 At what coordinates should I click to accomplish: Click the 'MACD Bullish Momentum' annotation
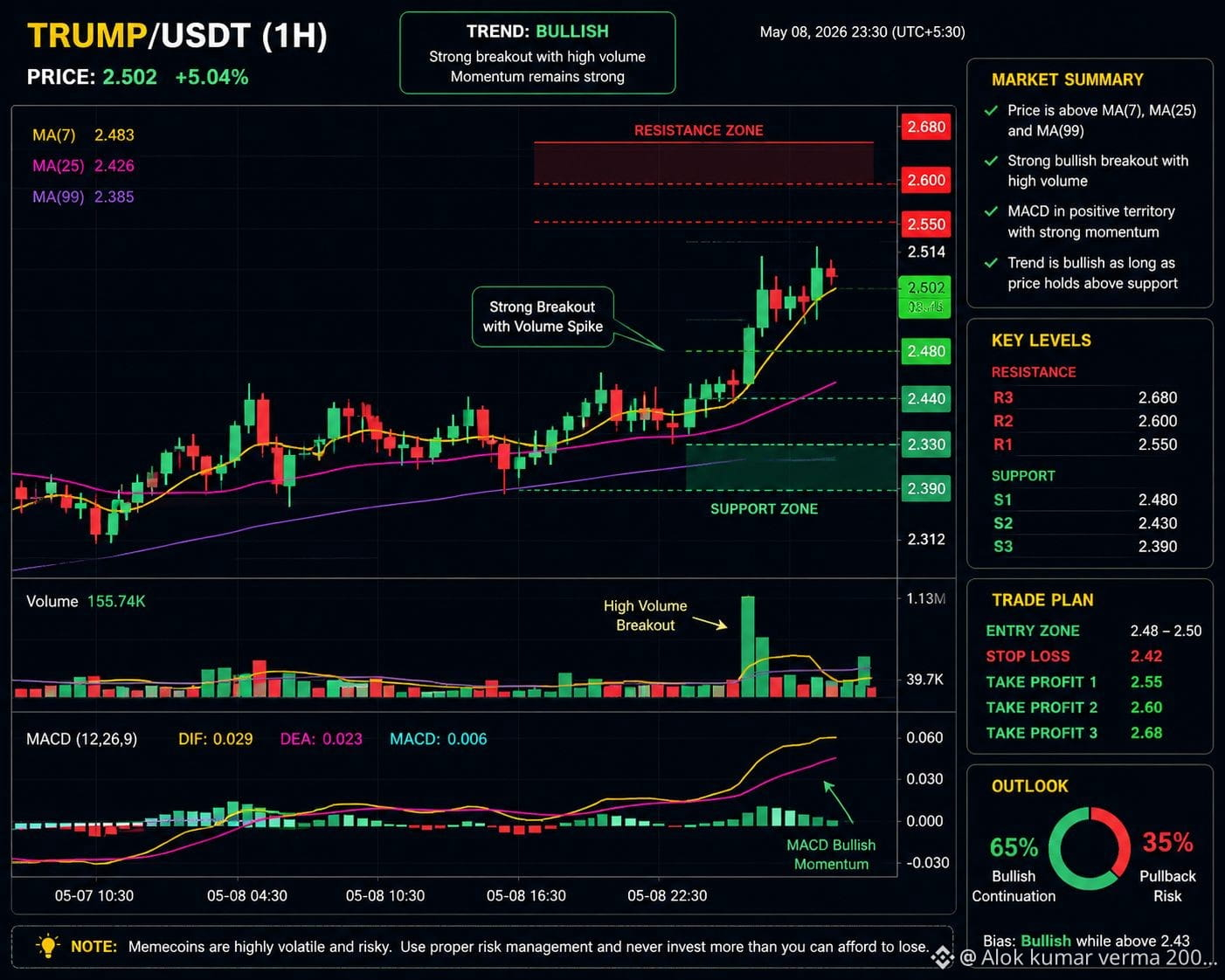(831, 855)
